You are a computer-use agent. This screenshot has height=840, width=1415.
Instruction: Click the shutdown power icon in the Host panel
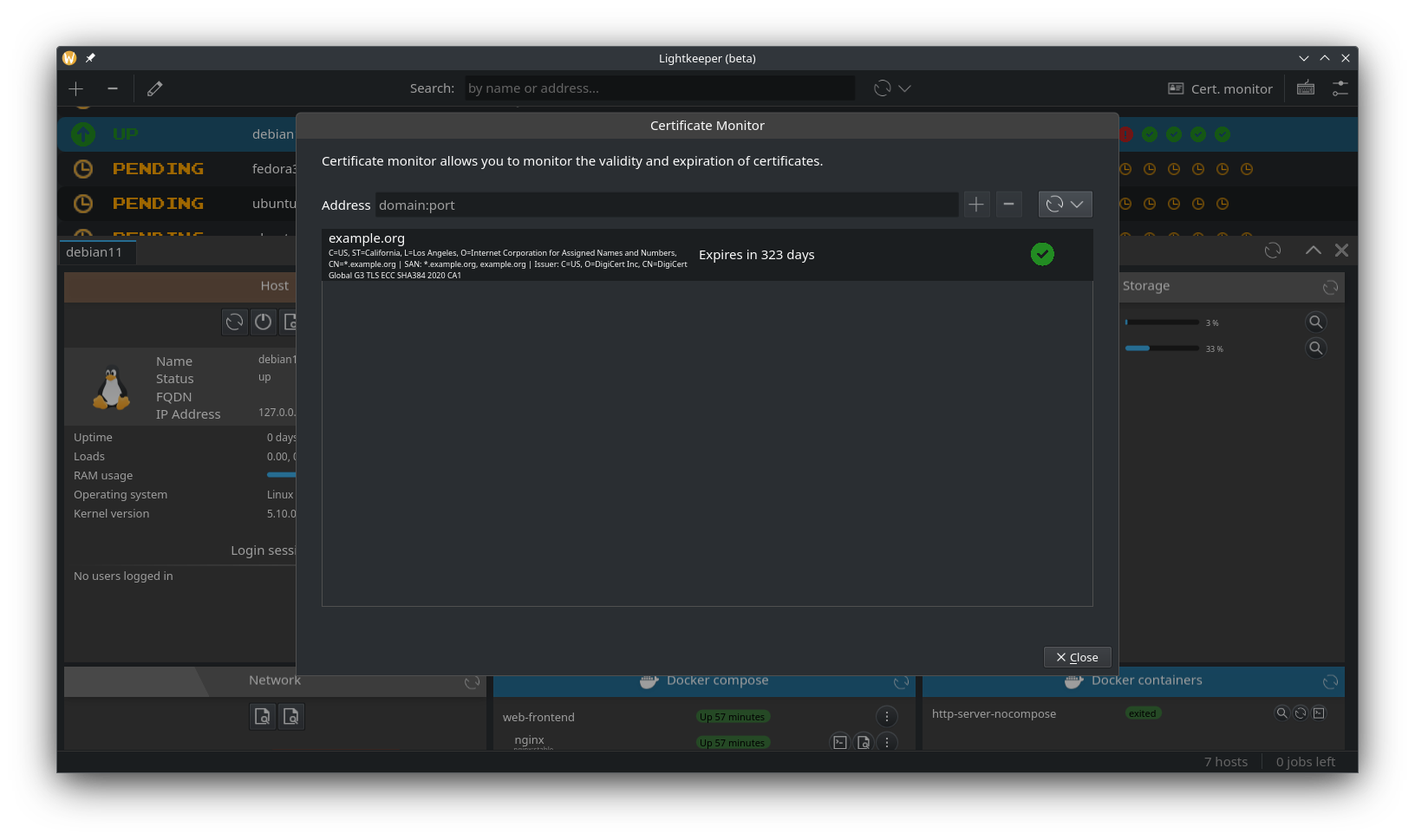(264, 322)
